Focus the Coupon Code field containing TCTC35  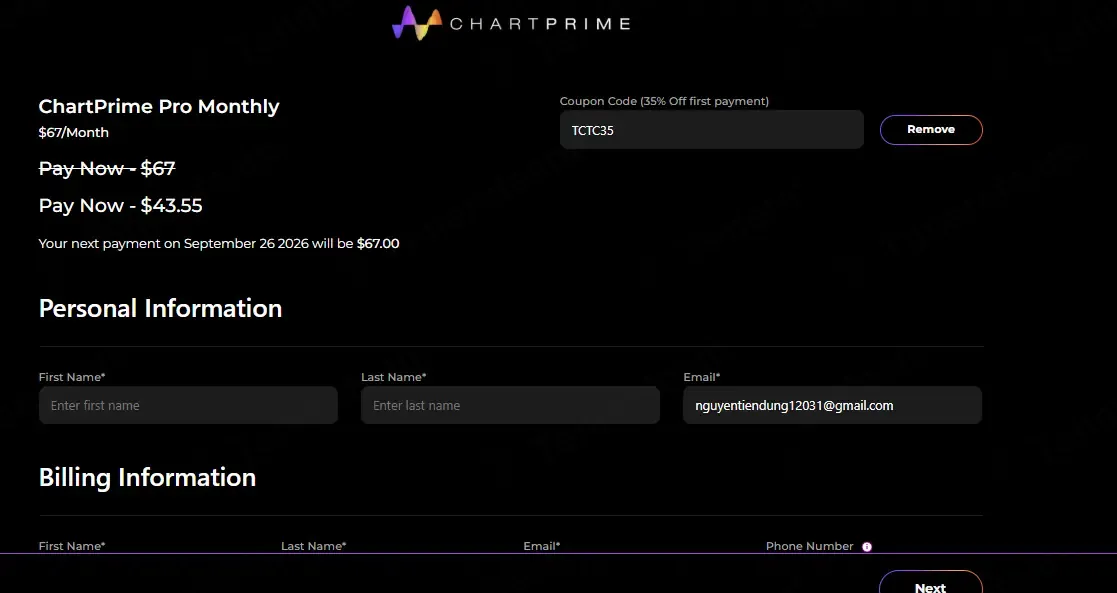(712, 130)
